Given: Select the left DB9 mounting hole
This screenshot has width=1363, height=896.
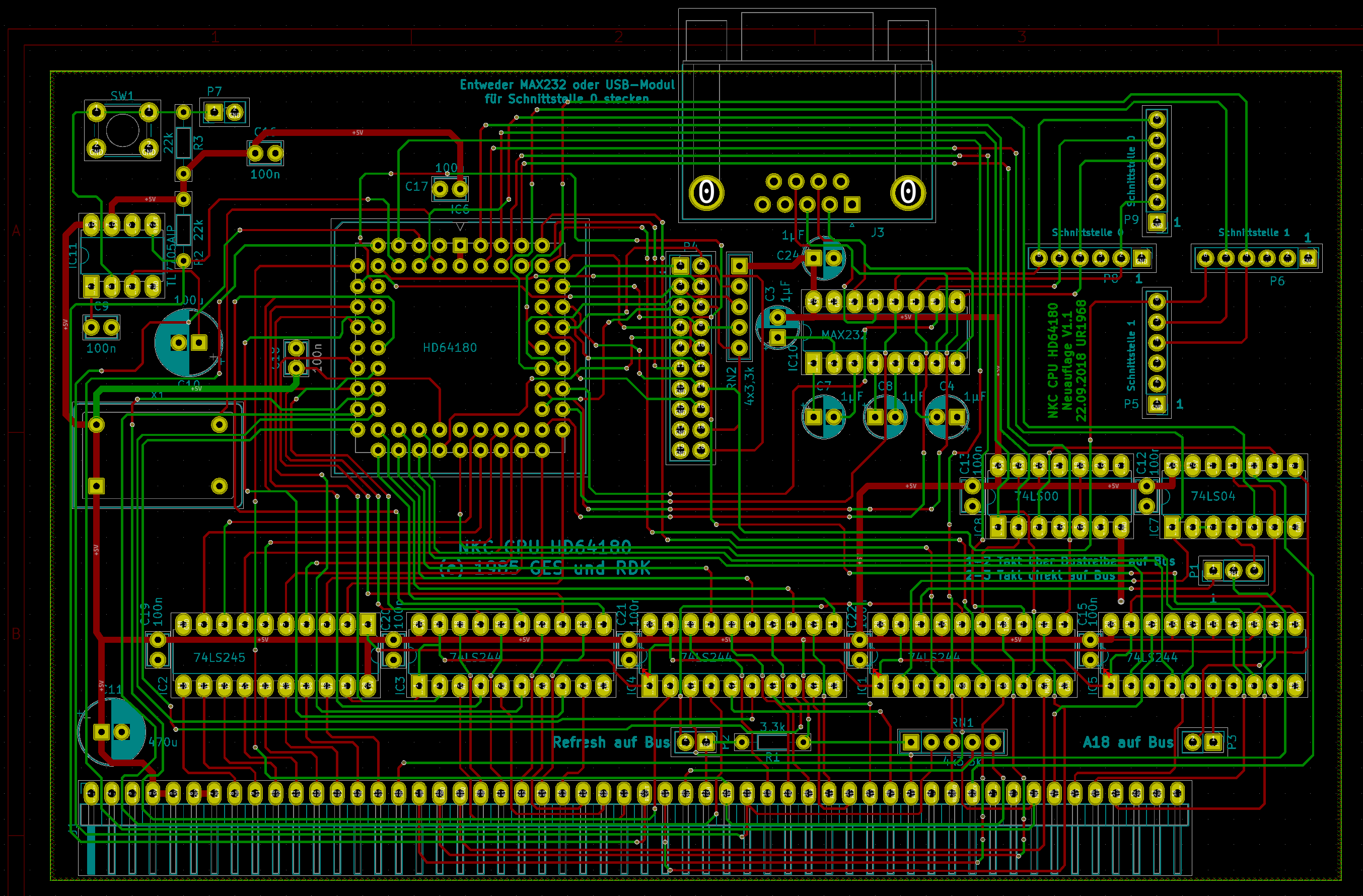Looking at the screenshot, I should point(706,192).
